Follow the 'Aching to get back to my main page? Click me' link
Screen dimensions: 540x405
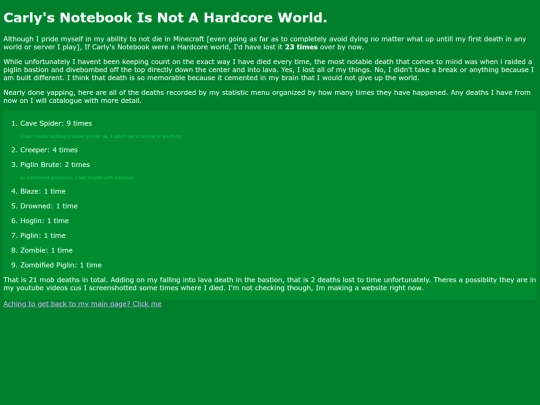pos(82,304)
